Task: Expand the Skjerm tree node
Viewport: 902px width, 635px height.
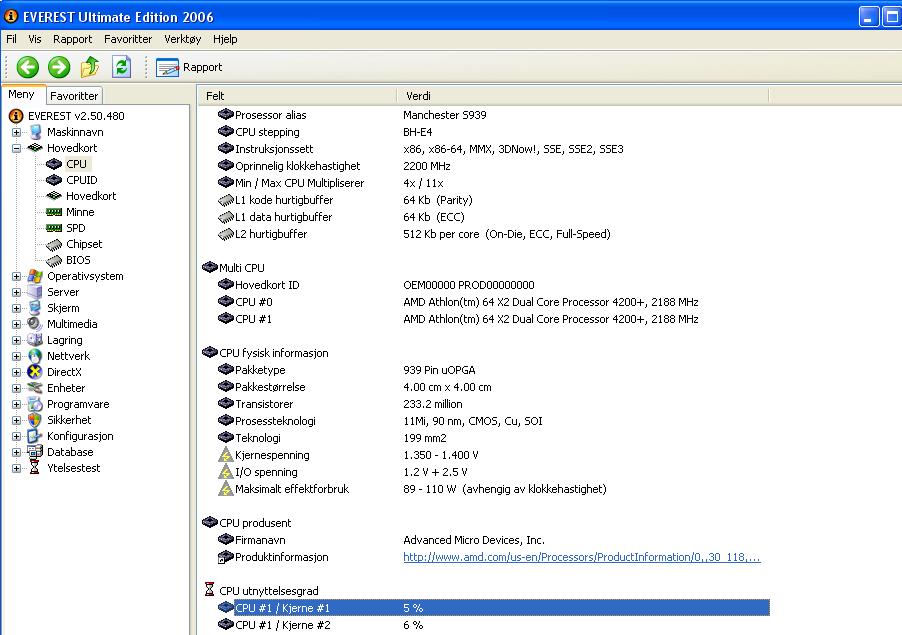Action: point(16,308)
